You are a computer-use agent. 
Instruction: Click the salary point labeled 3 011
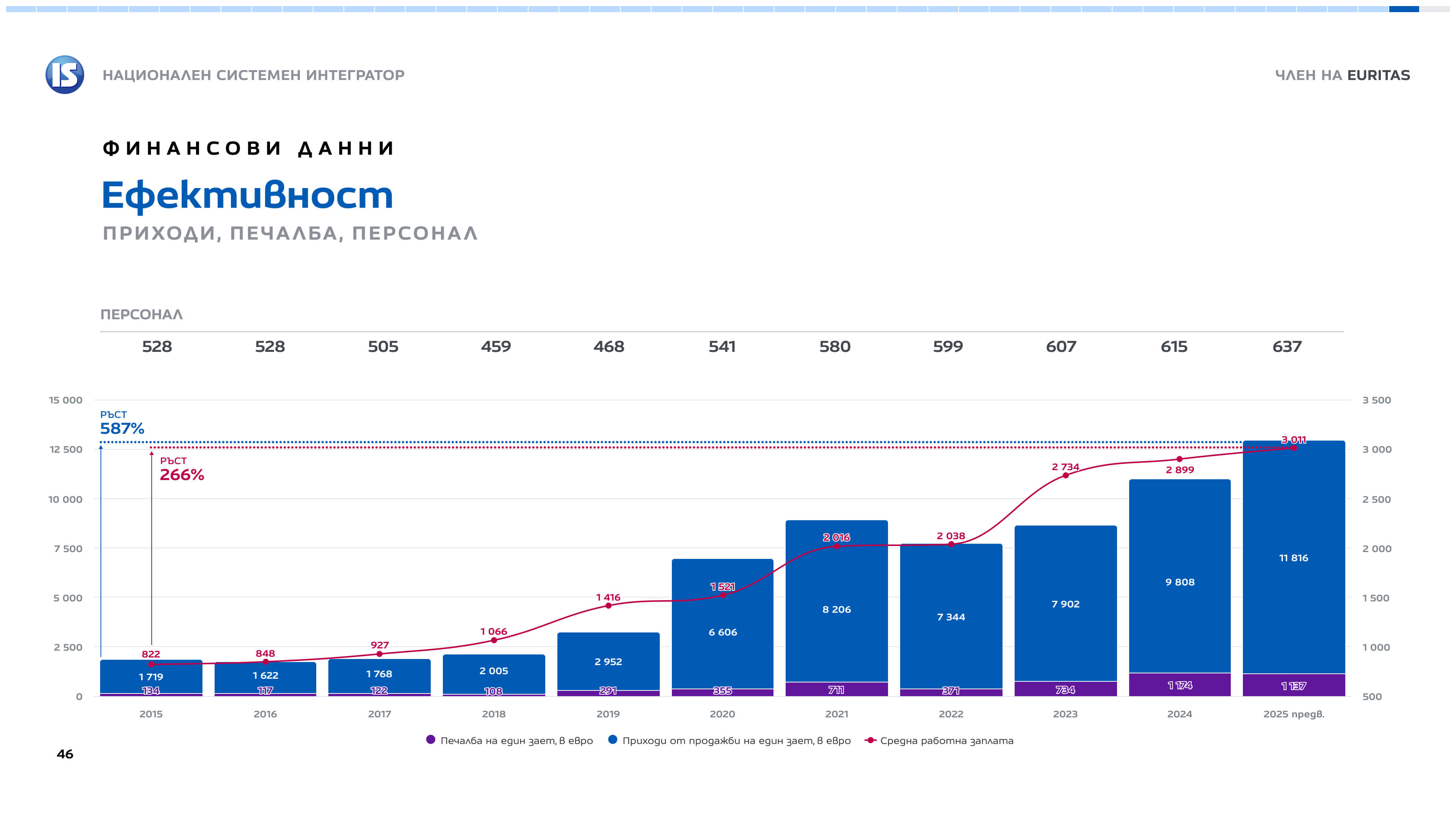tap(1294, 448)
